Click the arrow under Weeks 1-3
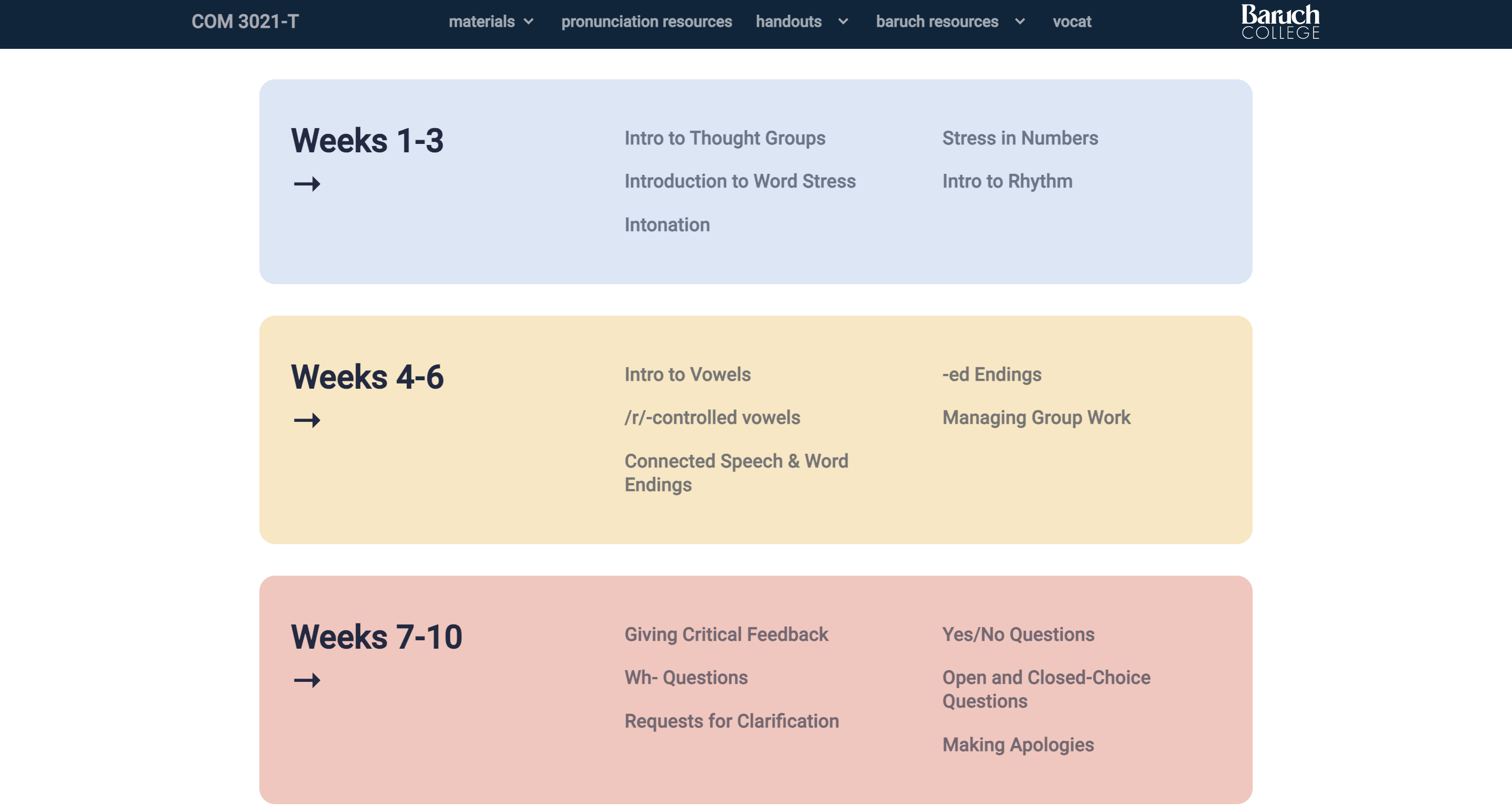Image resolution: width=1512 pixels, height=811 pixels. click(307, 184)
